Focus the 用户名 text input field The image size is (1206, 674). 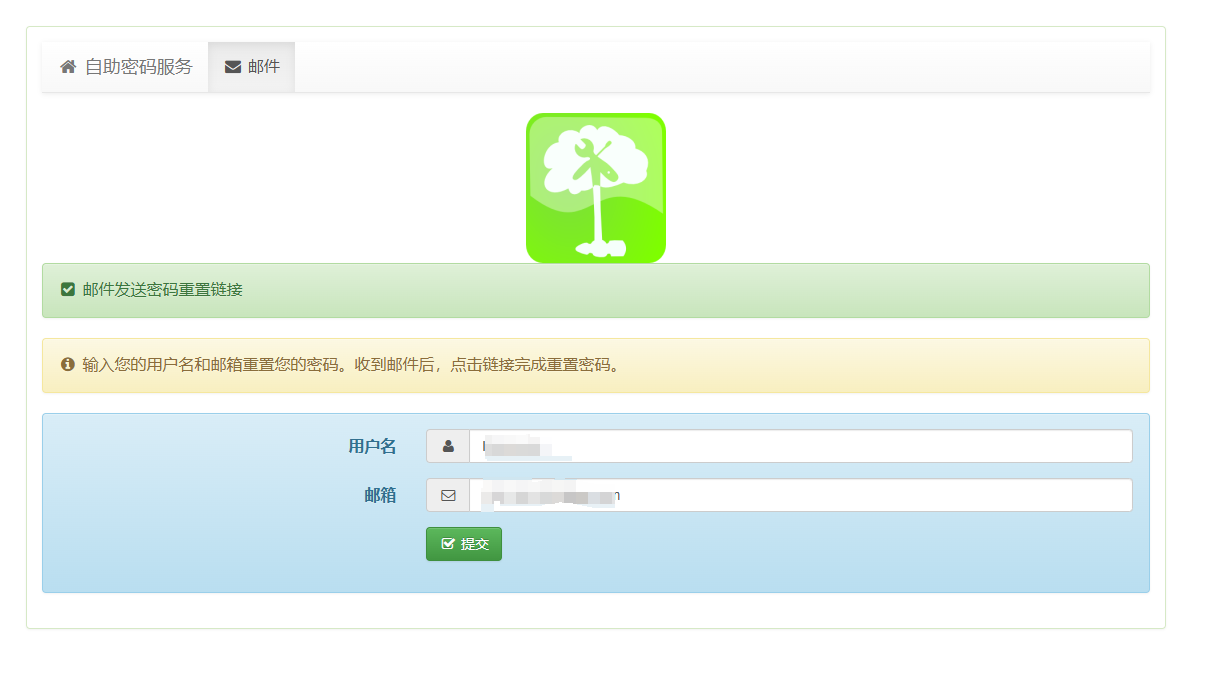click(801, 446)
